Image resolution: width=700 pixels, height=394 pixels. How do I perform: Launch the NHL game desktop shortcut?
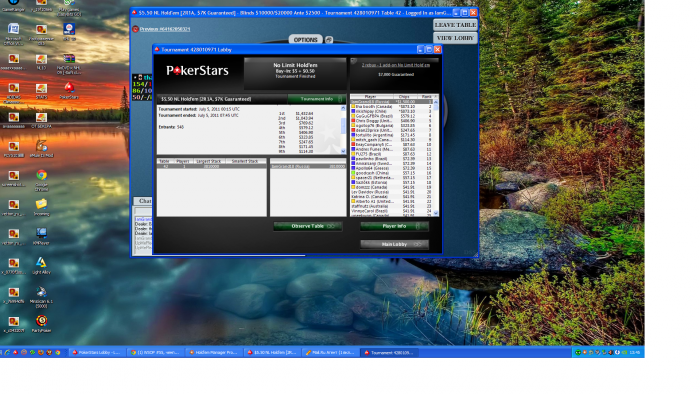(x=68, y=32)
